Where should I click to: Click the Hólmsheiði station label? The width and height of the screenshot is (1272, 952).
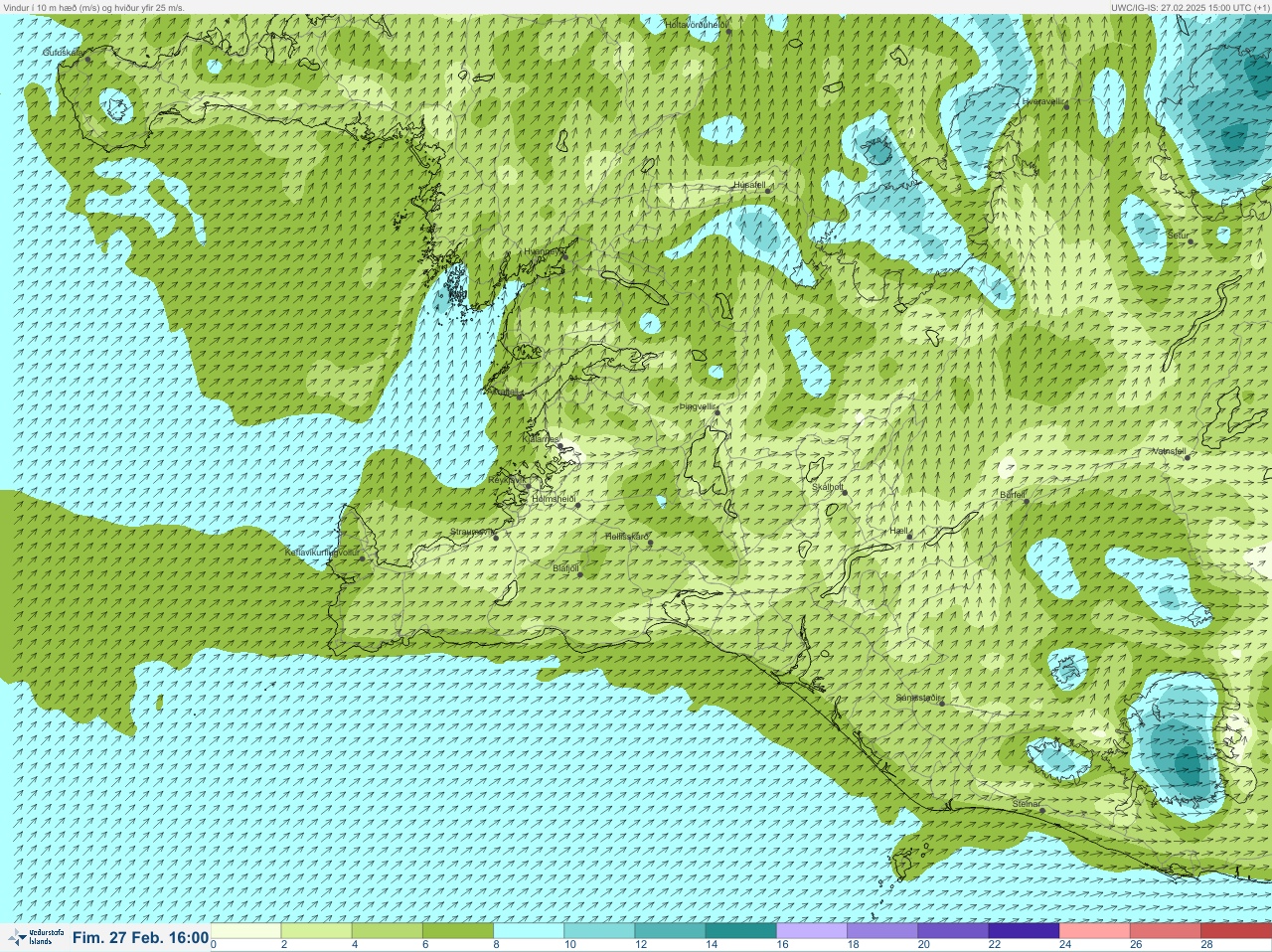[x=554, y=499]
